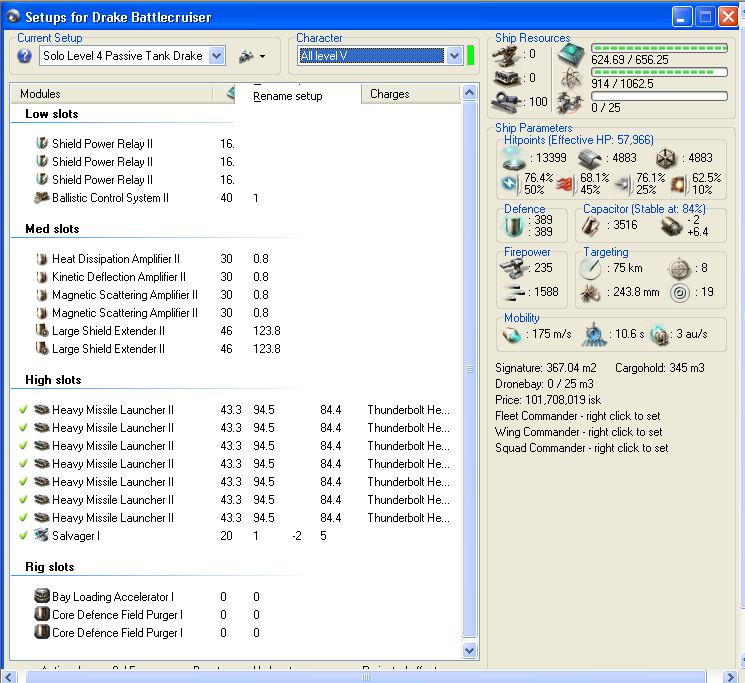This screenshot has height=683, width=745.
Task: Click the horizontal scrollbar right arrow
Action: point(730,677)
